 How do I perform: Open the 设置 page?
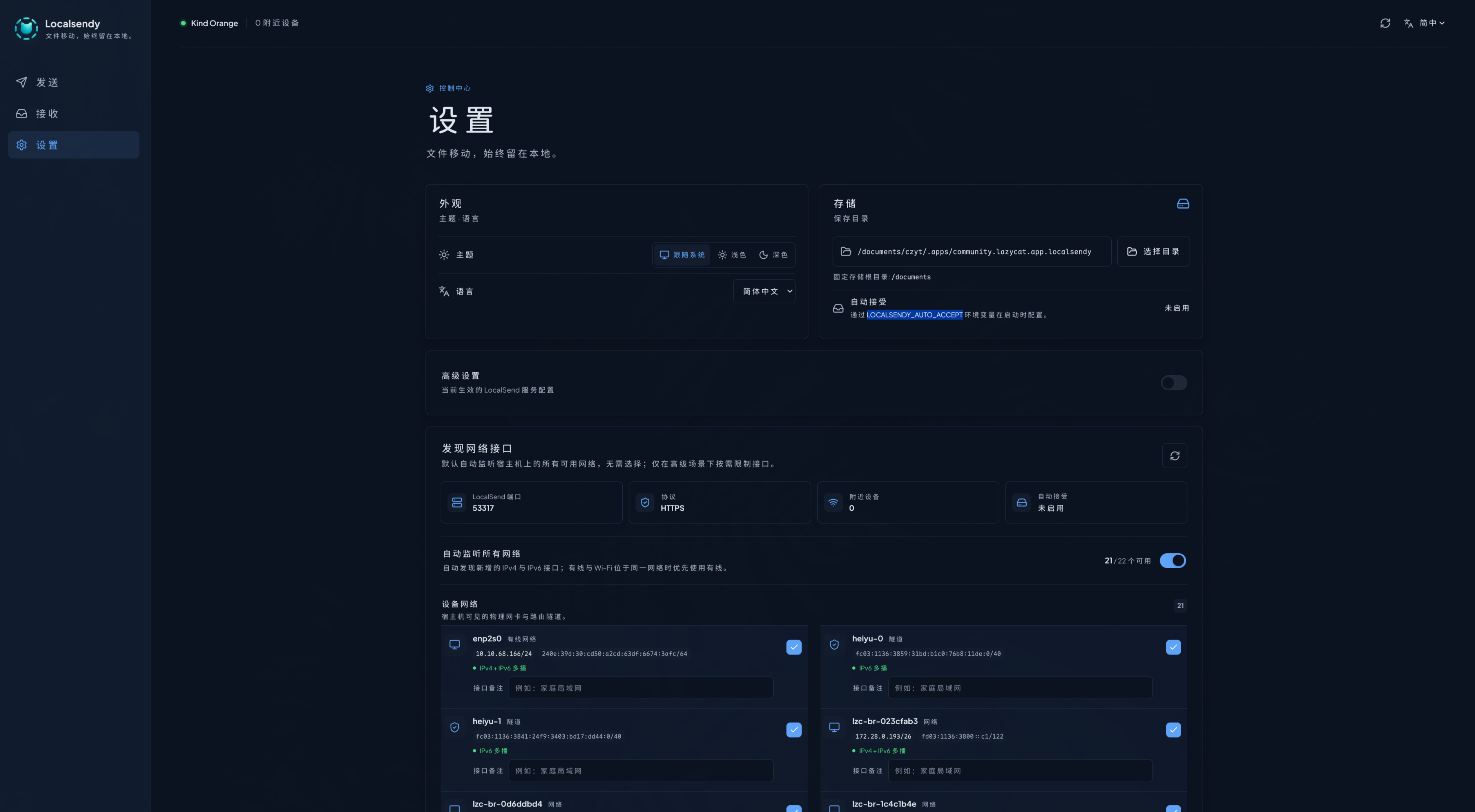point(73,145)
